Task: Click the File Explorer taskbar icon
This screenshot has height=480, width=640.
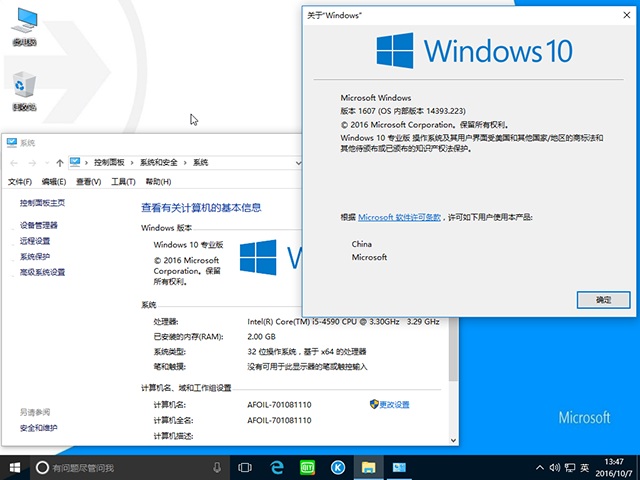Action: tap(369, 467)
